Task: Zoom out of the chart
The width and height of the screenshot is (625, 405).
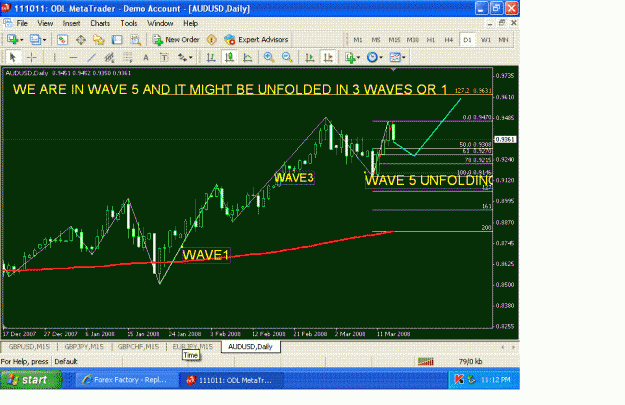Action: [x=287, y=57]
